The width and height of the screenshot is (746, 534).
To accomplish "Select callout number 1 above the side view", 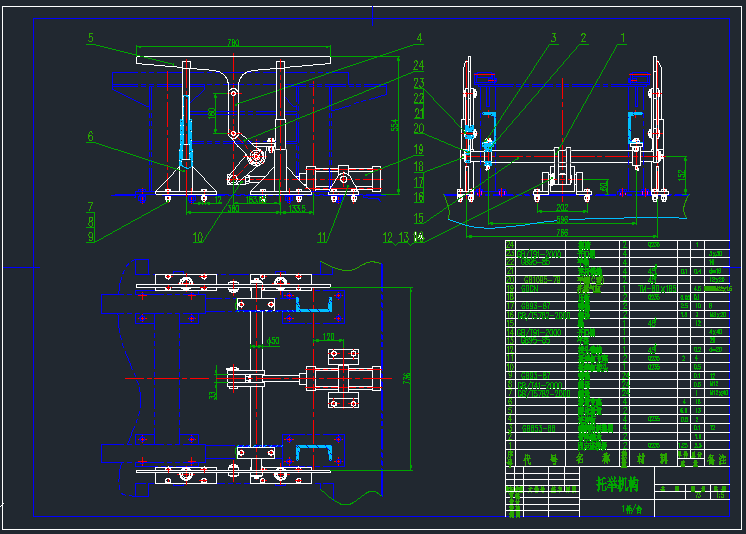I will [623, 38].
